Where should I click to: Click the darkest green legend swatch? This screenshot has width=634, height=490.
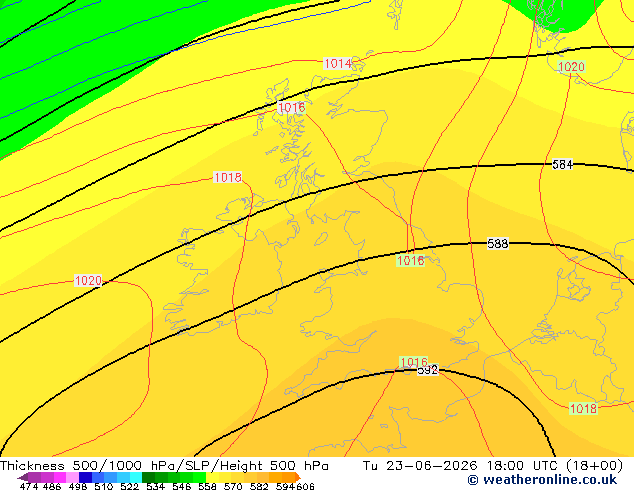pos(148,477)
